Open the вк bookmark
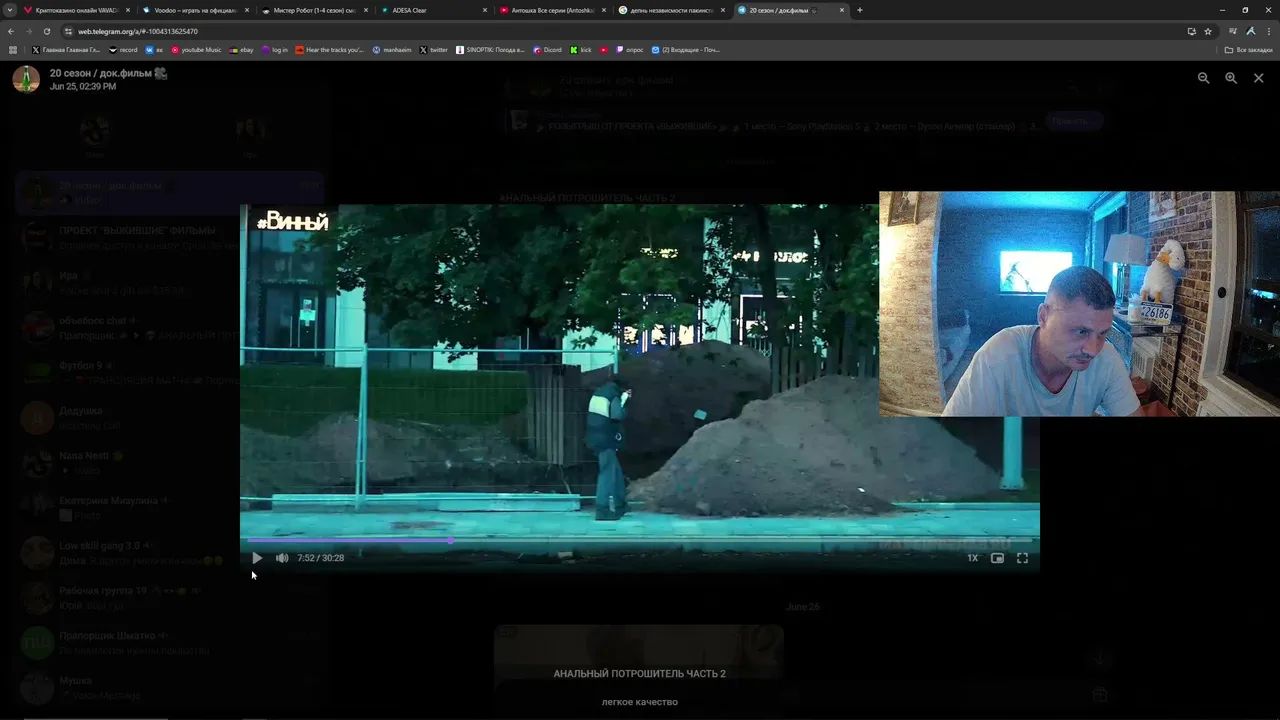This screenshot has width=1280, height=720. pos(155,50)
